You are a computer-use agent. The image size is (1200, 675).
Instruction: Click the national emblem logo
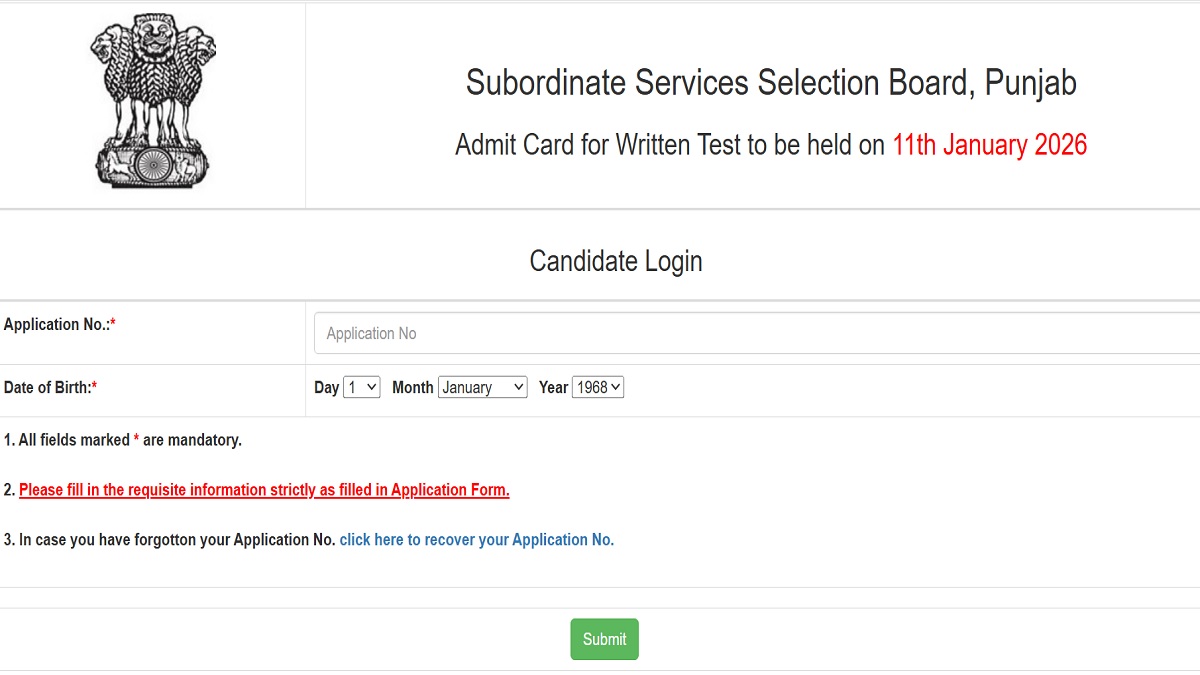coord(150,100)
